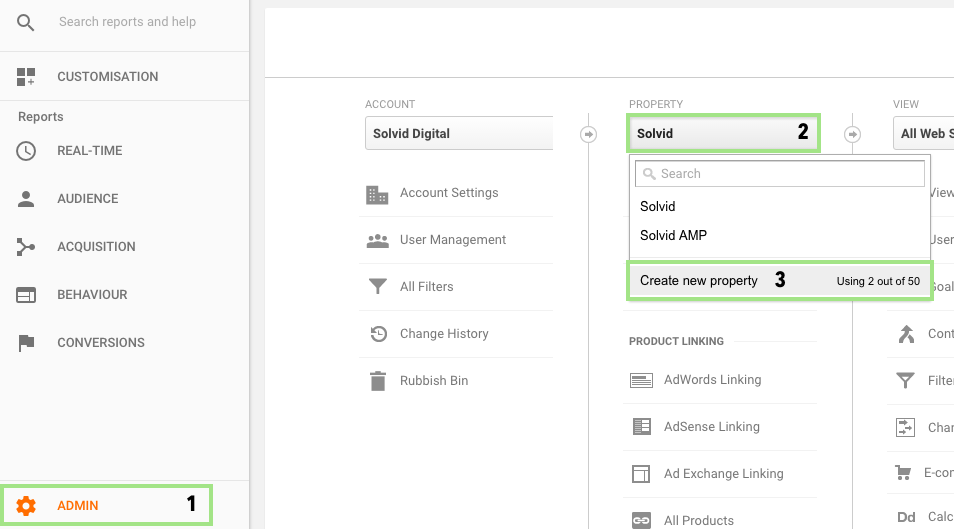Screen dimensions: 954x529
Task: Click the Behaviour window icon
Action: coord(26,295)
